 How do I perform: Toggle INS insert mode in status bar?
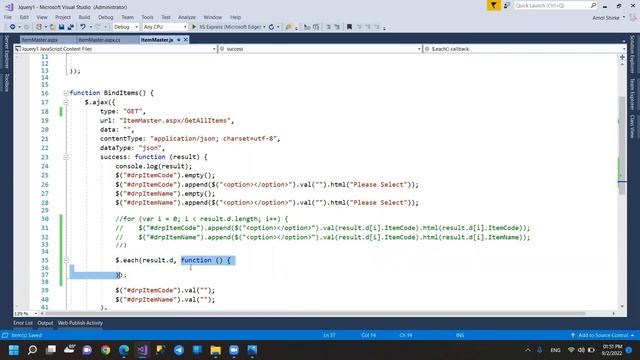pos(460,335)
